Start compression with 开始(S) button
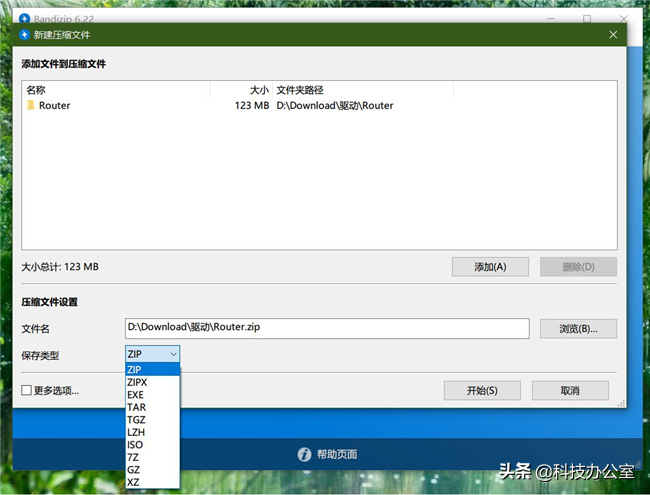The image size is (650, 495). (x=482, y=391)
